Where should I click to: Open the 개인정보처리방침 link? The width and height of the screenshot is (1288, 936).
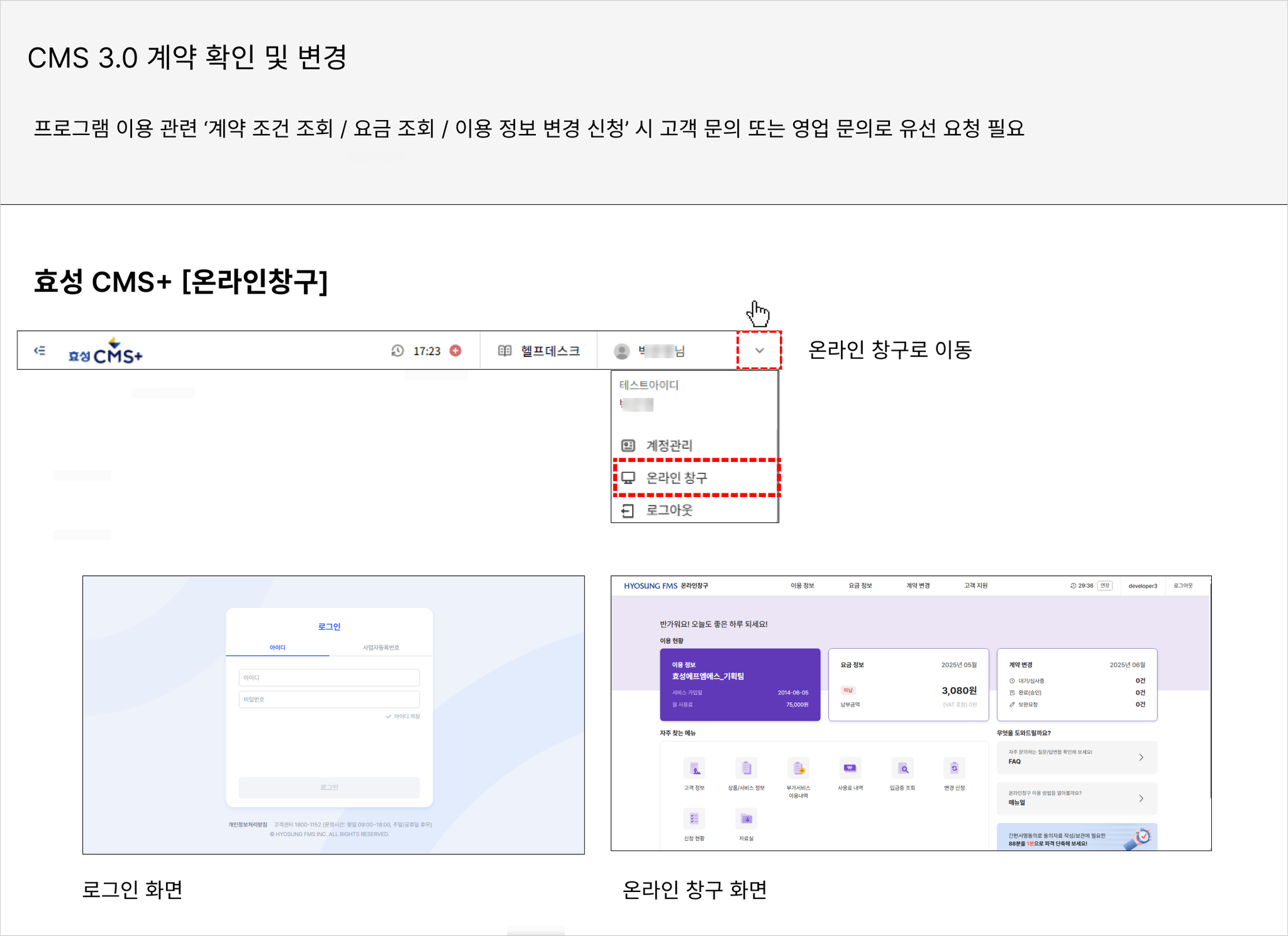point(248,825)
